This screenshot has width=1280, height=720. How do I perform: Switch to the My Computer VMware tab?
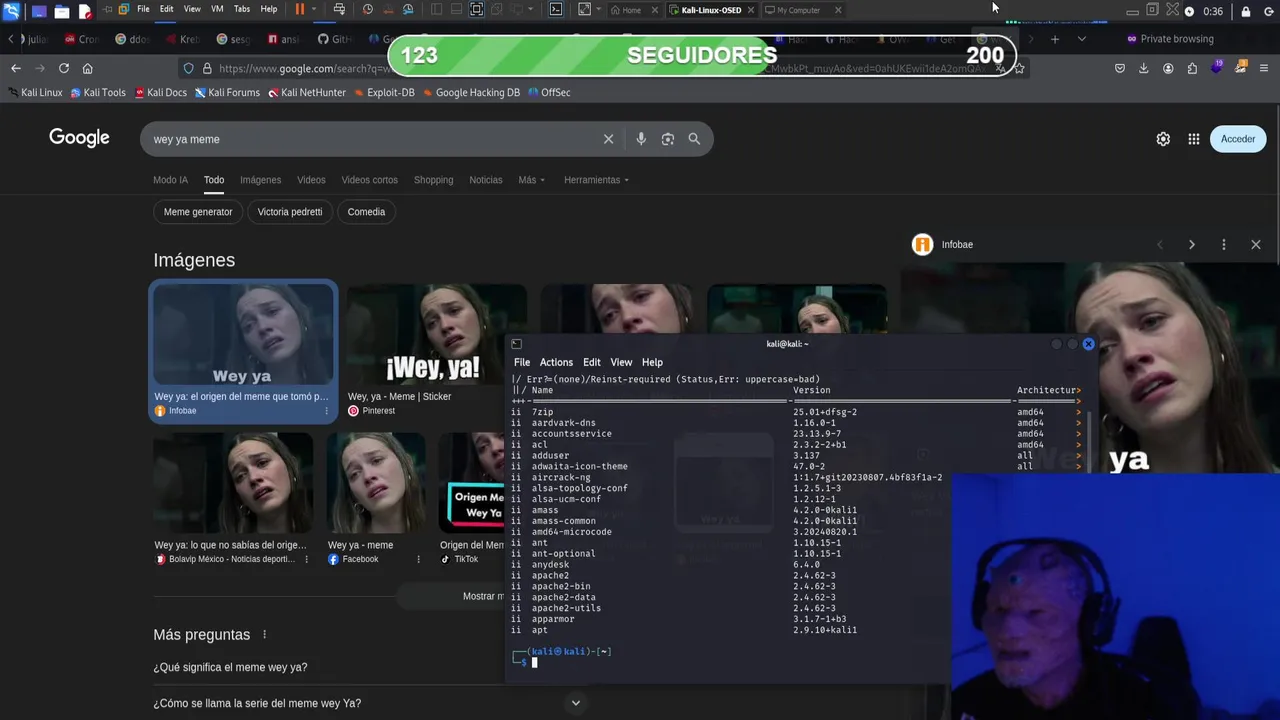tap(798, 10)
